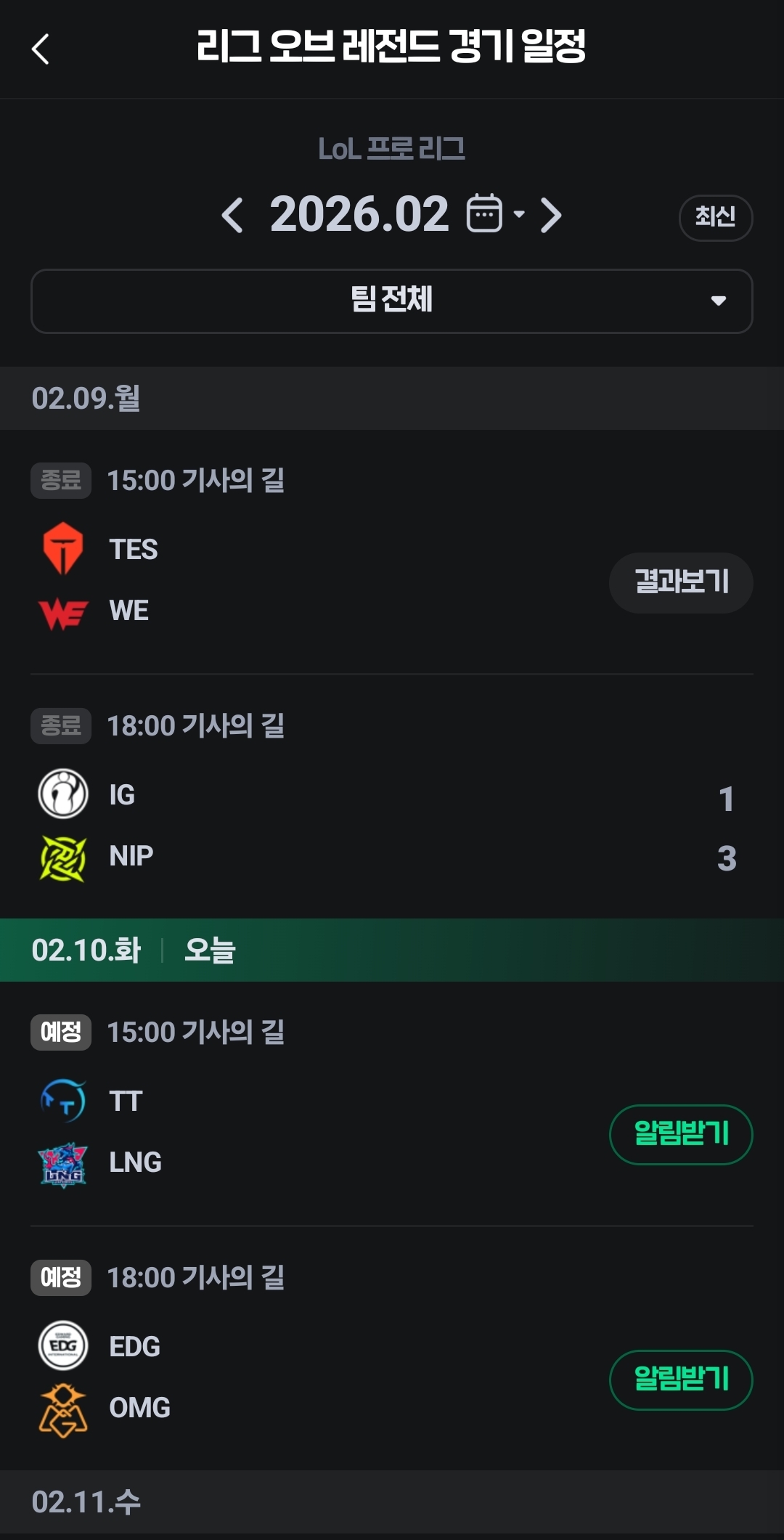Select the IG team logo
Image resolution: width=784 pixels, height=1540 pixels.
63,794
